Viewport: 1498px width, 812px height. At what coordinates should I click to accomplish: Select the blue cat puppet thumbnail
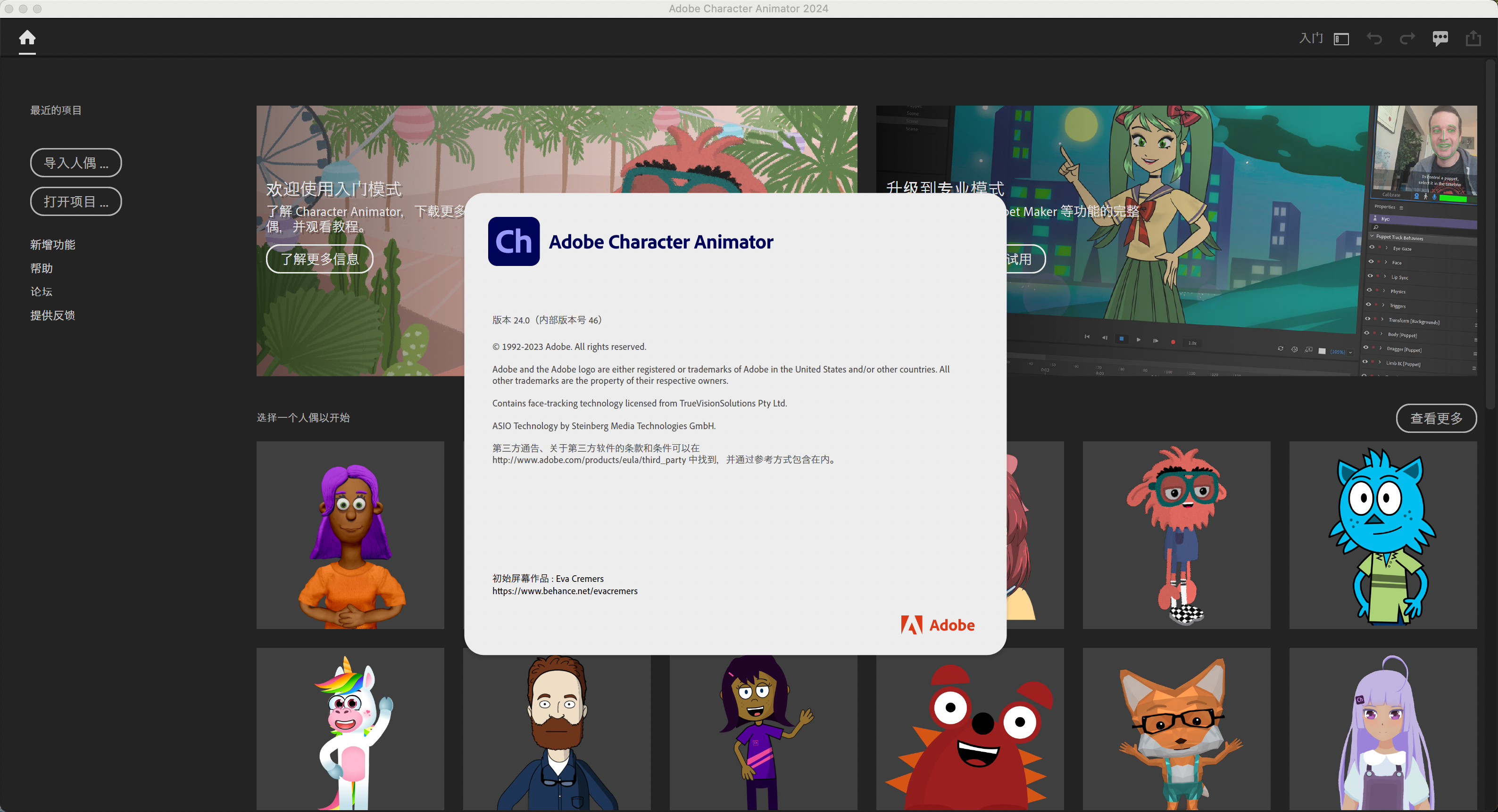click(1383, 535)
